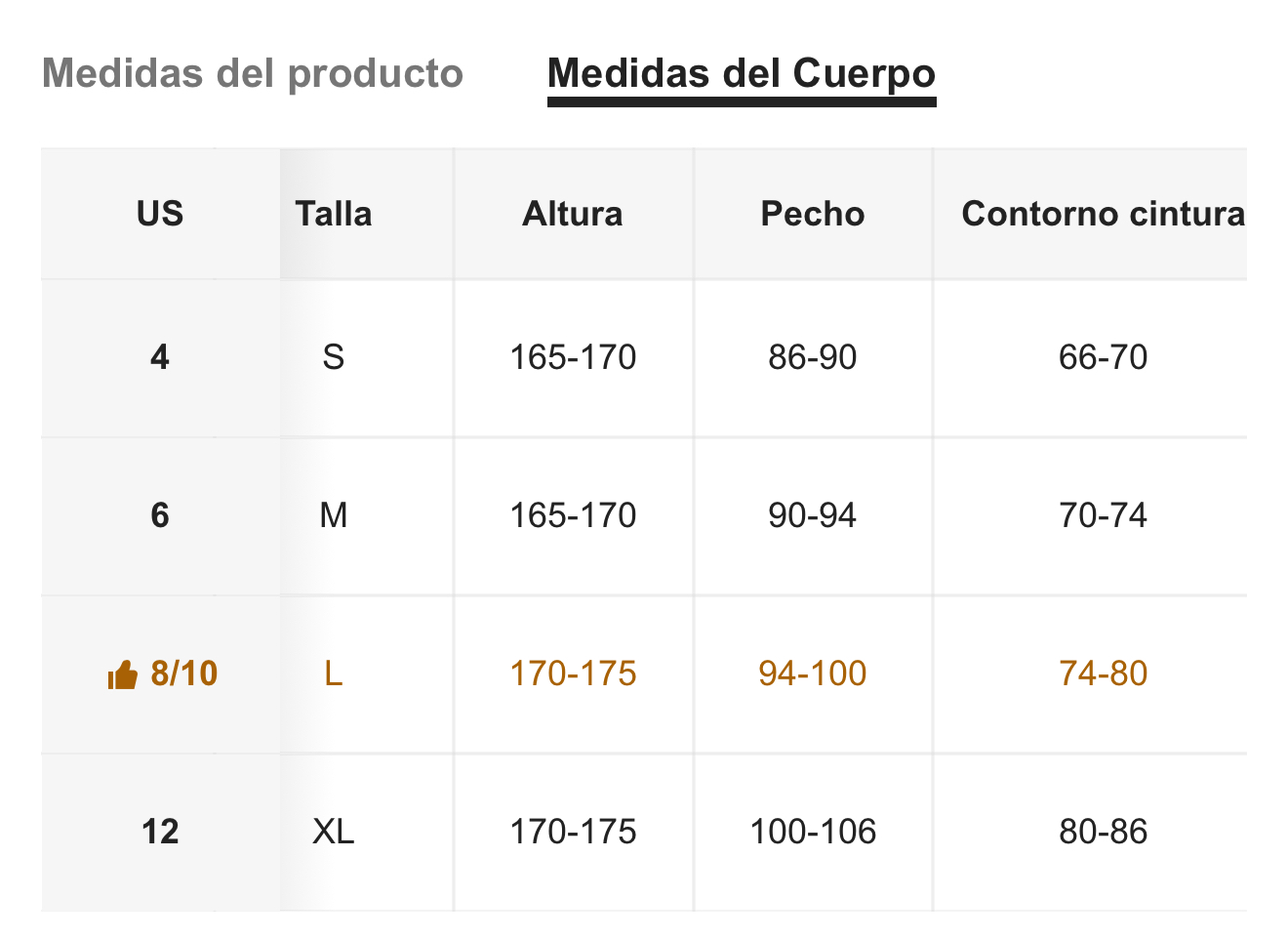
Task: Click the Pecho column header
Action: click(x=813, y=214)
